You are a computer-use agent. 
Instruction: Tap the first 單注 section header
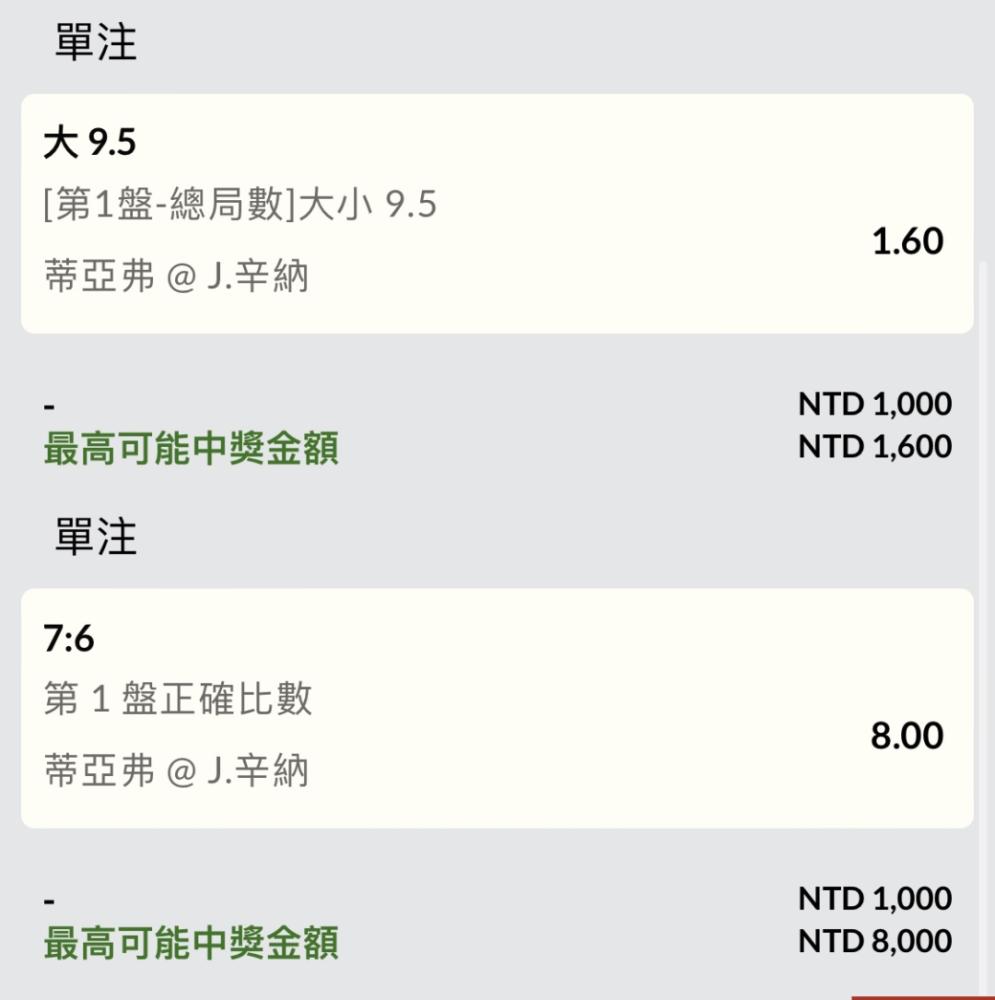pyautogui.click(x=96, y=42)
